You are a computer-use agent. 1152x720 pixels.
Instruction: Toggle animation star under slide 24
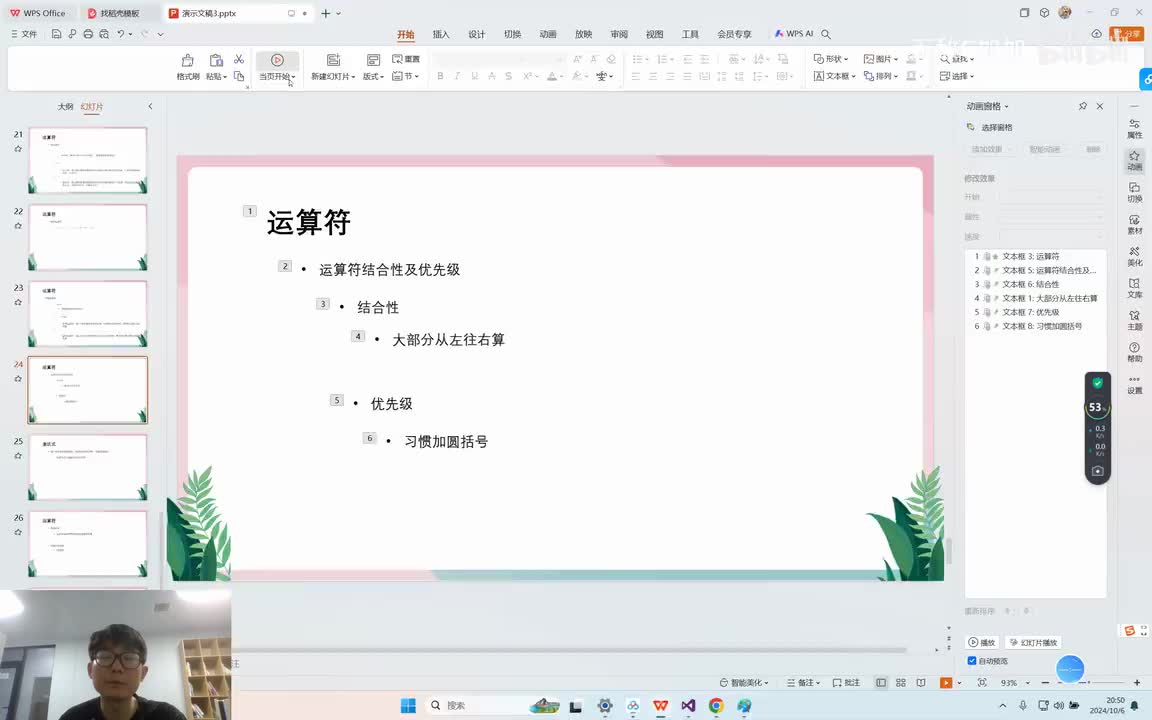click(x=18, y=379)
